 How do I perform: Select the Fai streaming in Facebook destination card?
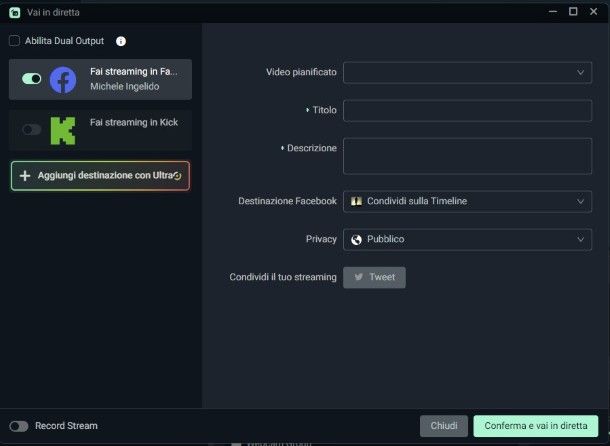tap(100, 79)
